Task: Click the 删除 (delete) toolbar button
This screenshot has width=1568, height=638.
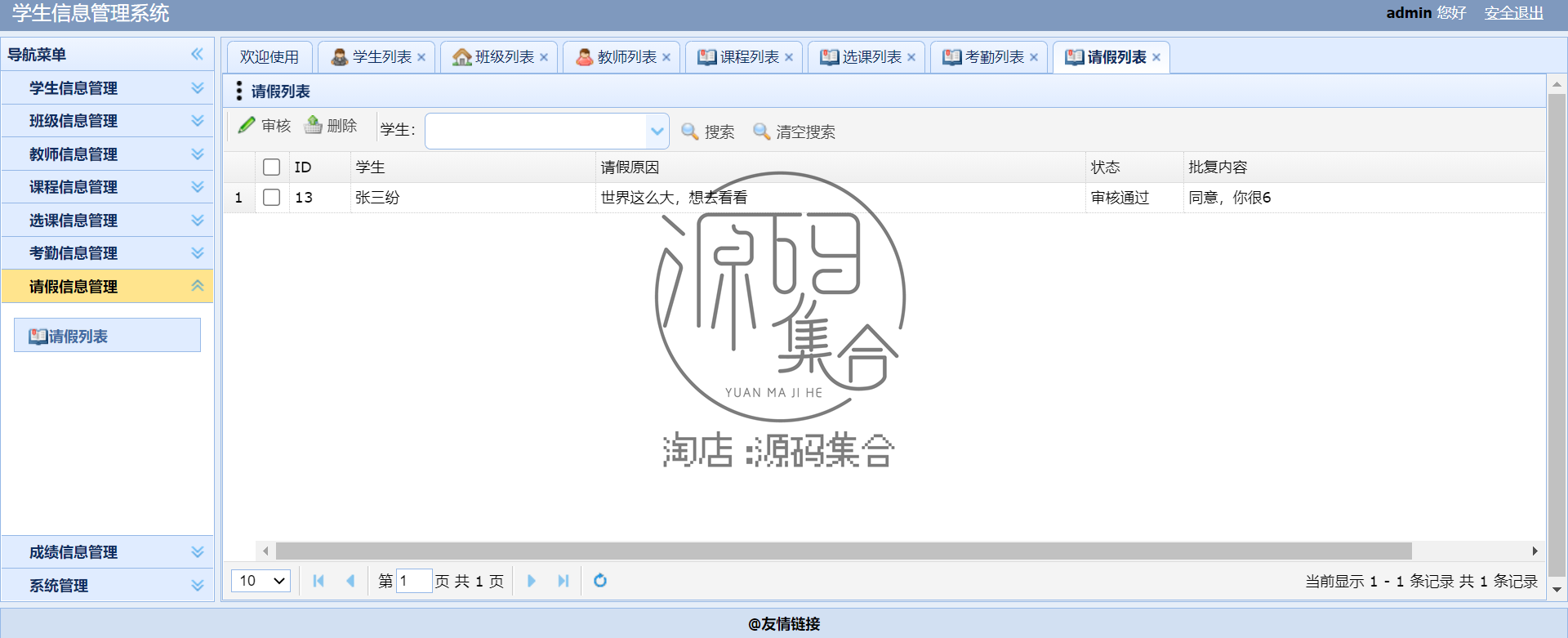Action: click(331, 126)
